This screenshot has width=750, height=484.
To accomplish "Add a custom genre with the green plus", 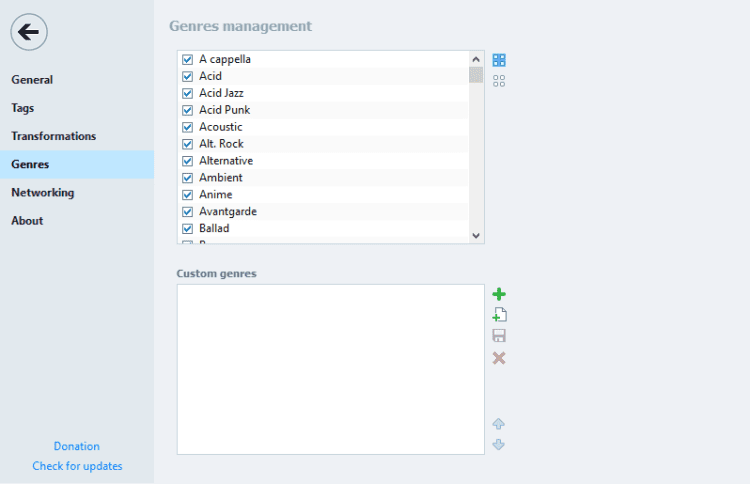I will [x=499, y=294].
